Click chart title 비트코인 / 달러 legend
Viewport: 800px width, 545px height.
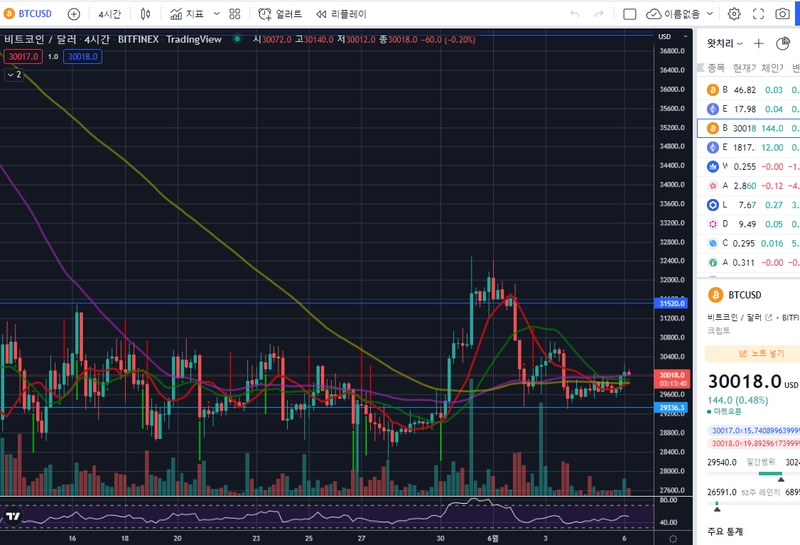40,39
